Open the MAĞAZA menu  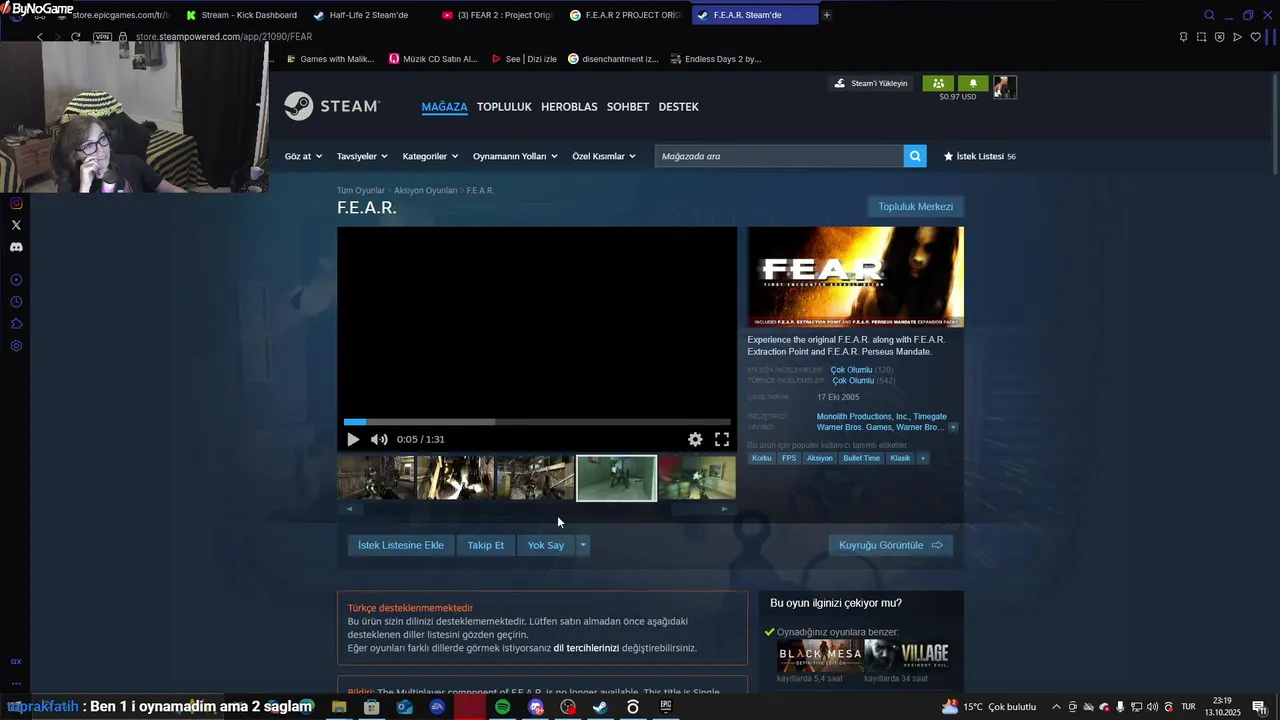[x=444, y=107]
